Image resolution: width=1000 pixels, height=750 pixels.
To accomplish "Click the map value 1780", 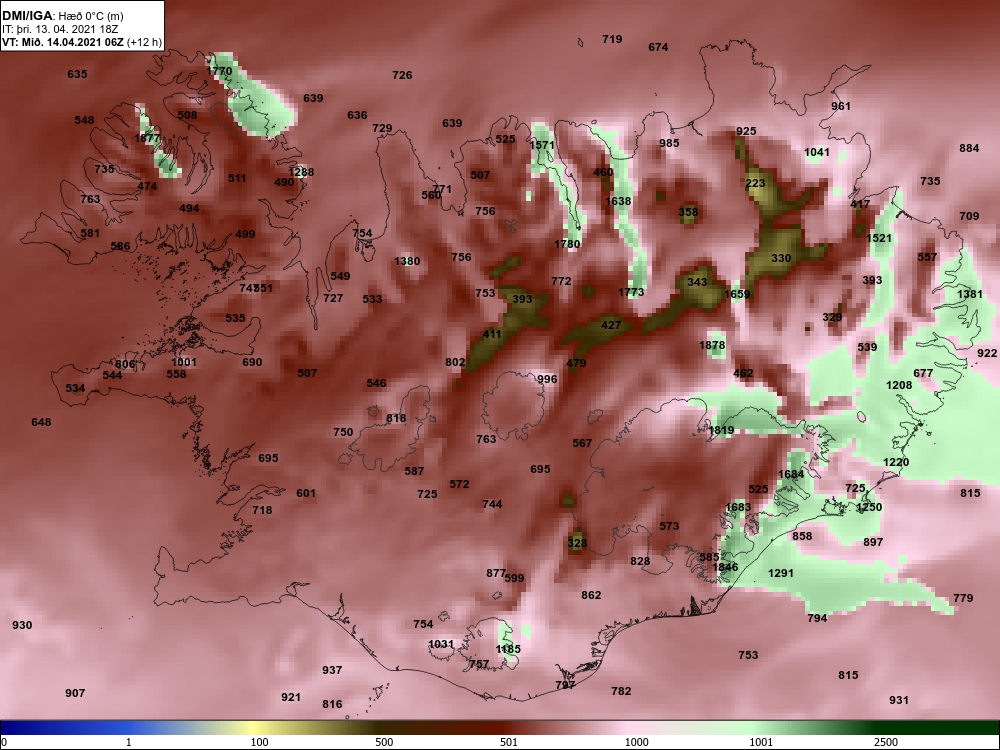I will (567, 244).
